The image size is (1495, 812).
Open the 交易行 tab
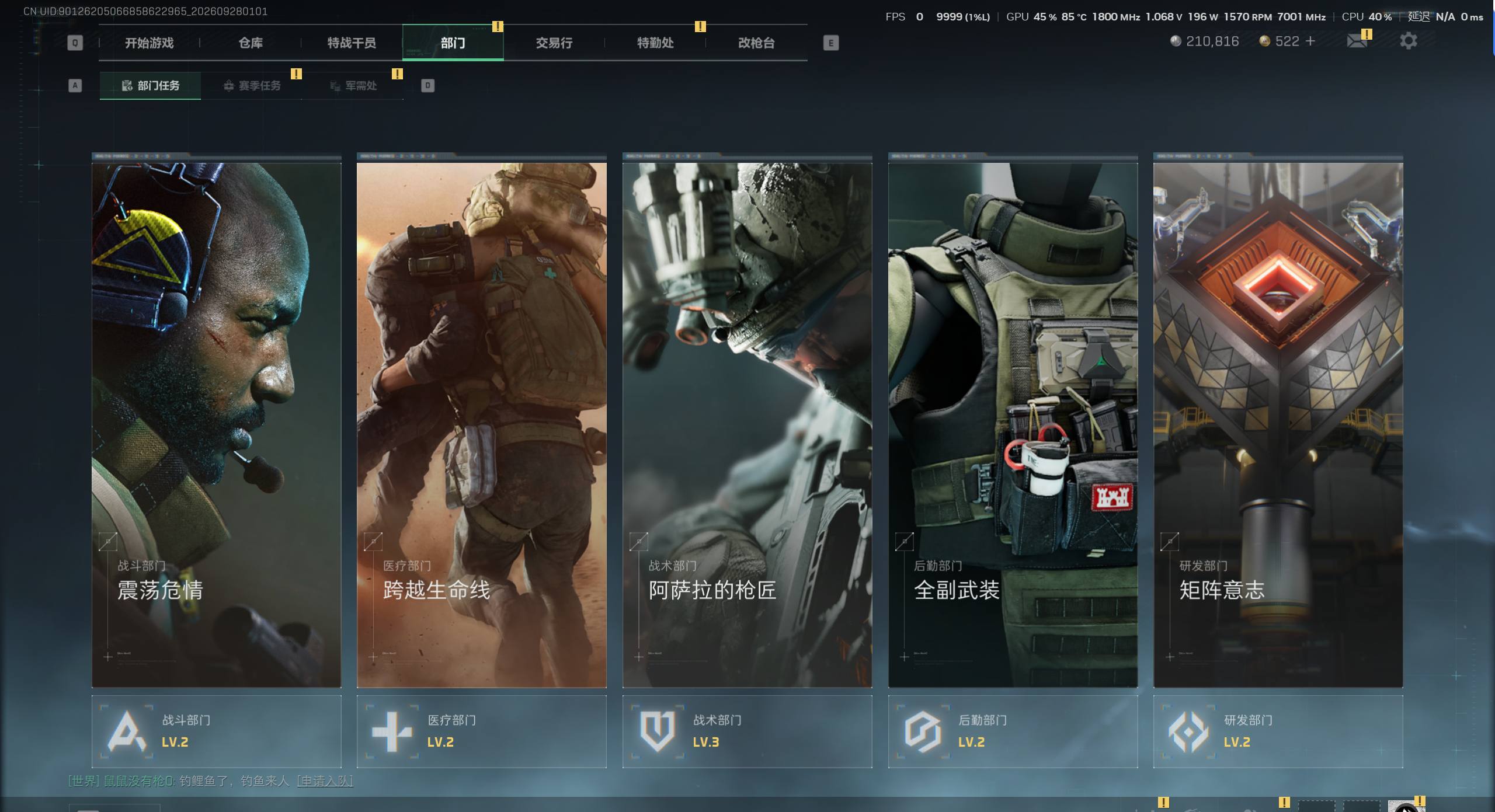click(x=554, y=43)
